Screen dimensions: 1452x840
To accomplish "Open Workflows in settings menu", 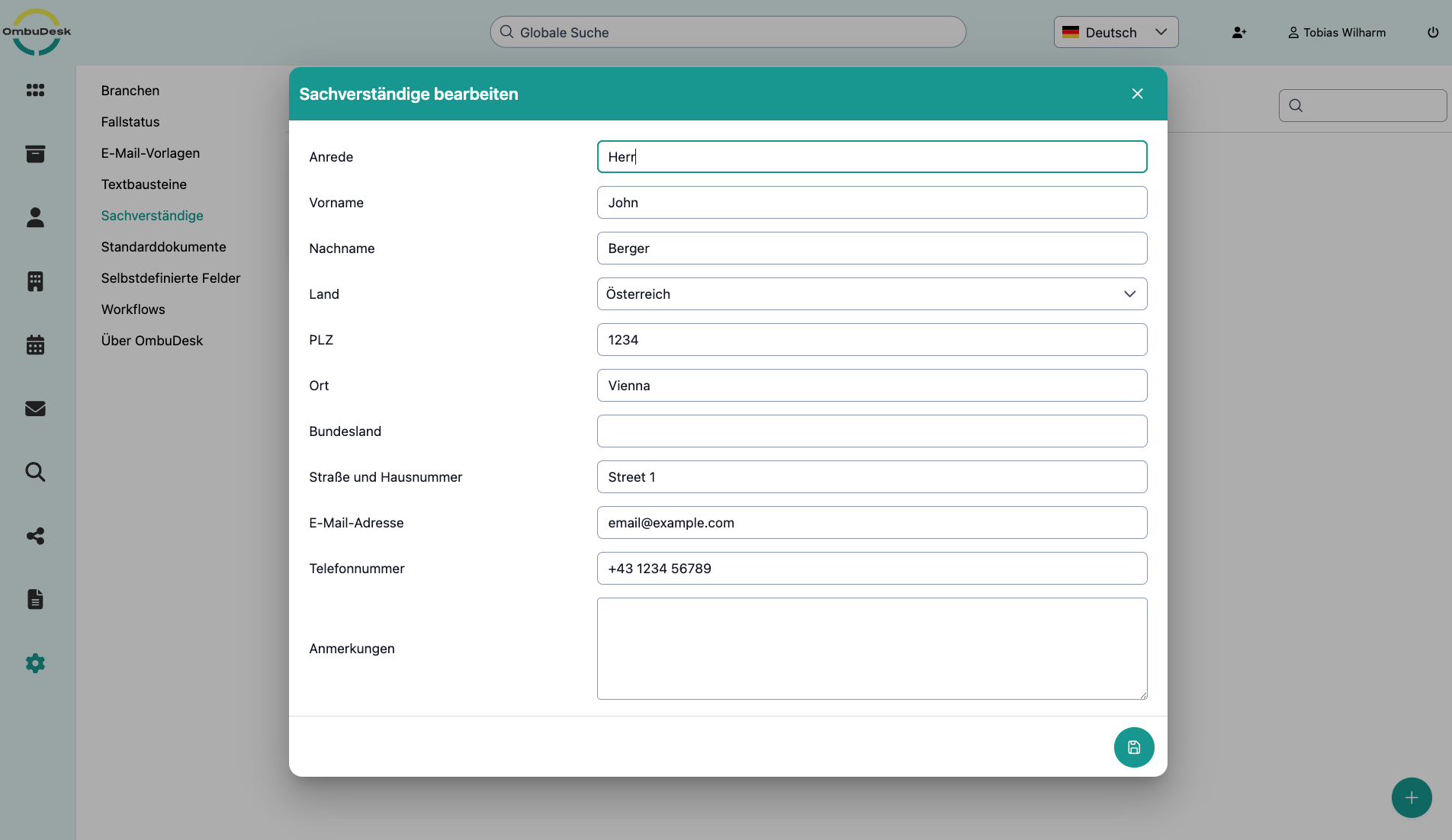I will (x=133, y=309).
